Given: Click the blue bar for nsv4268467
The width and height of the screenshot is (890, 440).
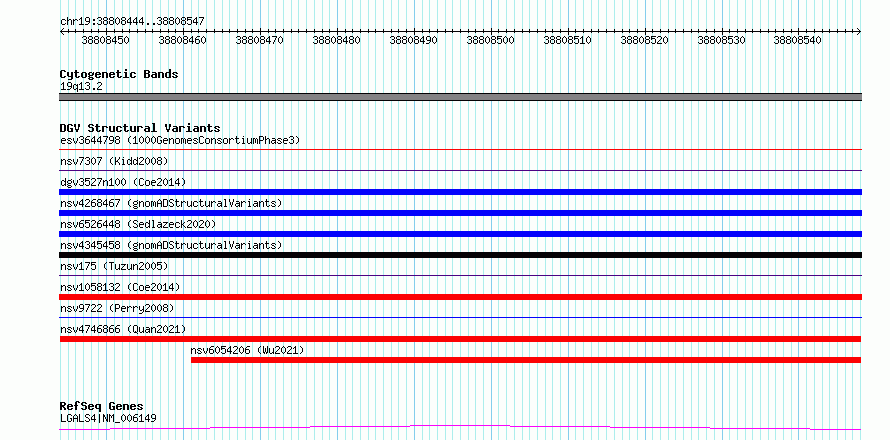Looking at the screenshot, I should pyautogui.click(x=460, y=213).
